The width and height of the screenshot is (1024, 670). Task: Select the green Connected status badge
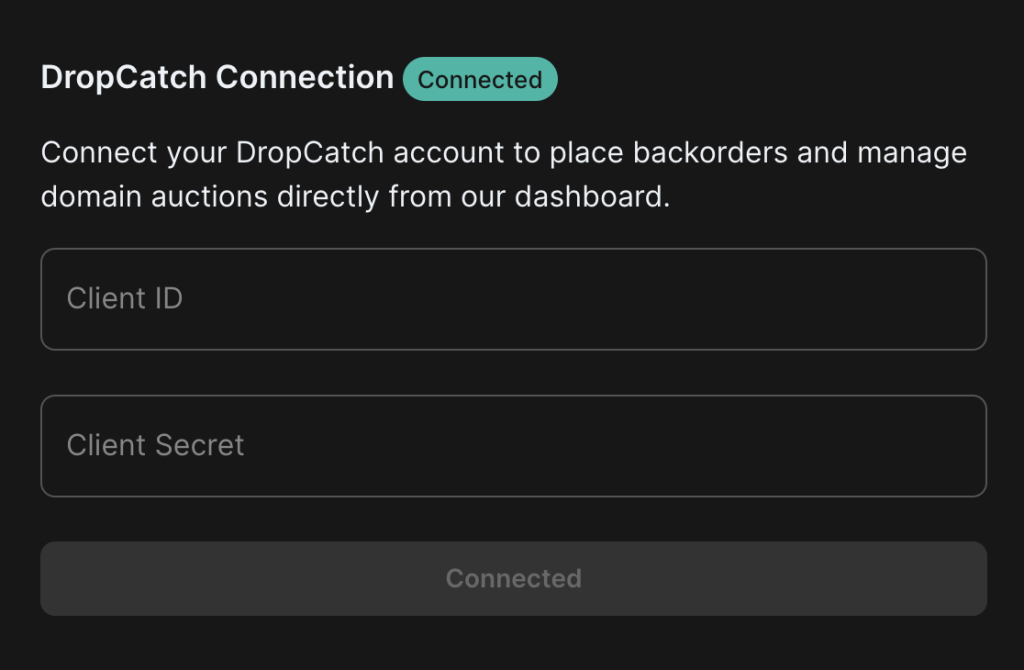pyautogui.click(x=480, y=79)
